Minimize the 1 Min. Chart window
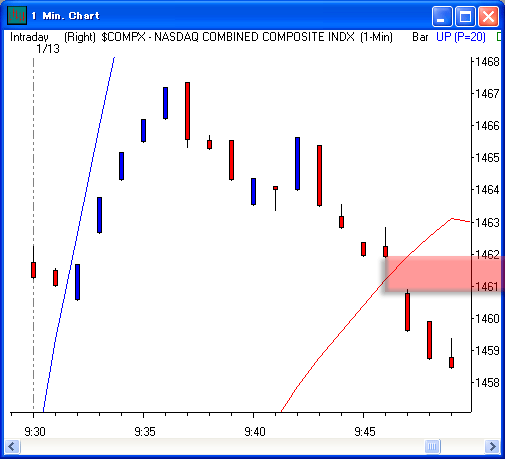 coord(442,16)
